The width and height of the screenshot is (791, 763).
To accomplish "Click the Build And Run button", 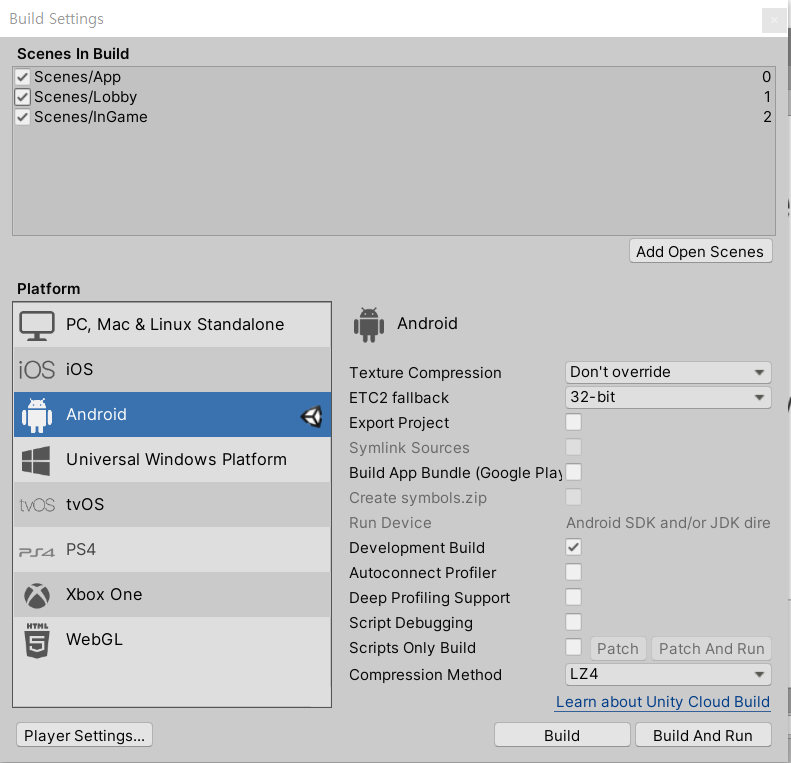I will (x=703, y=735).
